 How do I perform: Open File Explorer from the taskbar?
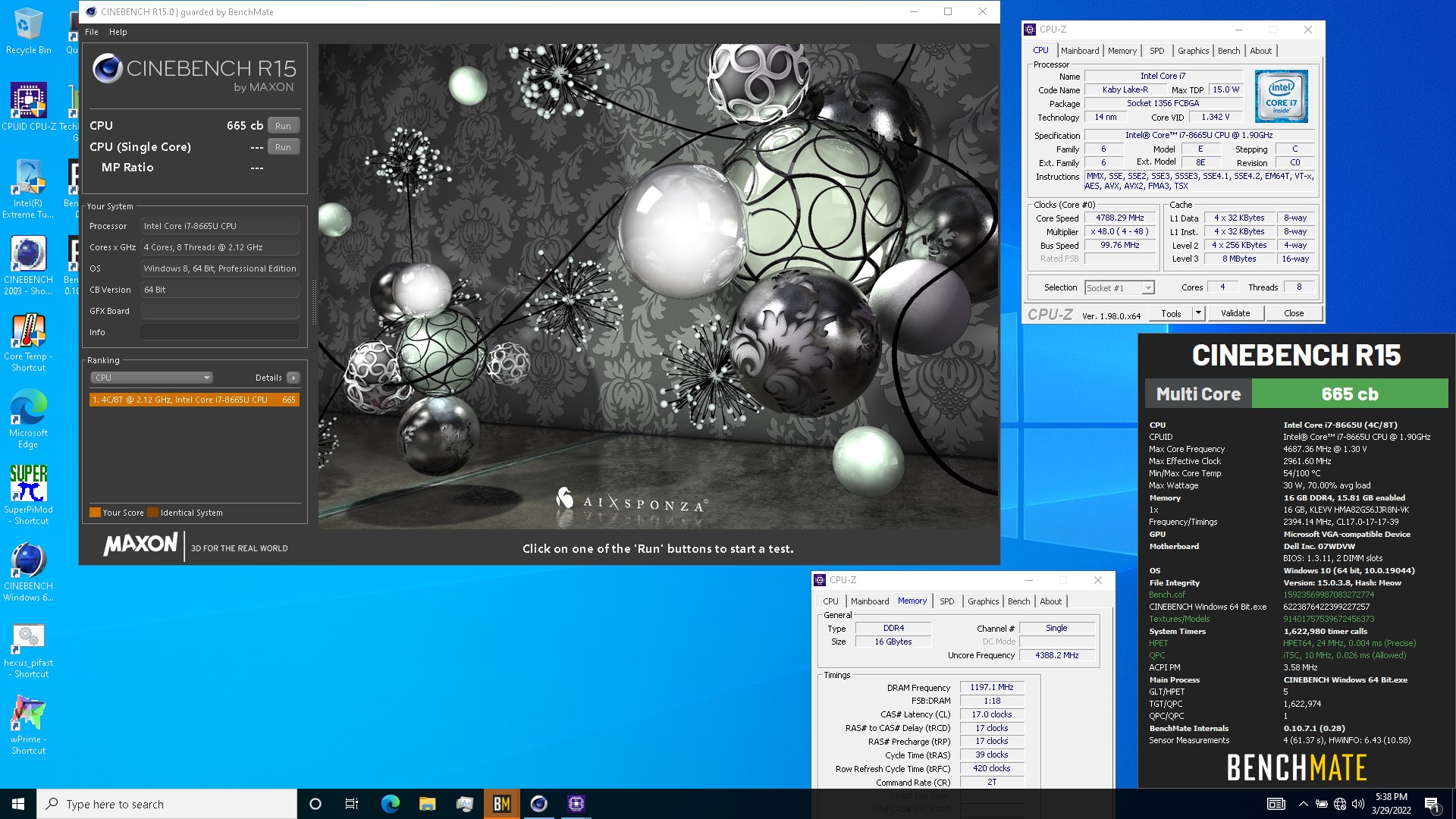[427, 804]
